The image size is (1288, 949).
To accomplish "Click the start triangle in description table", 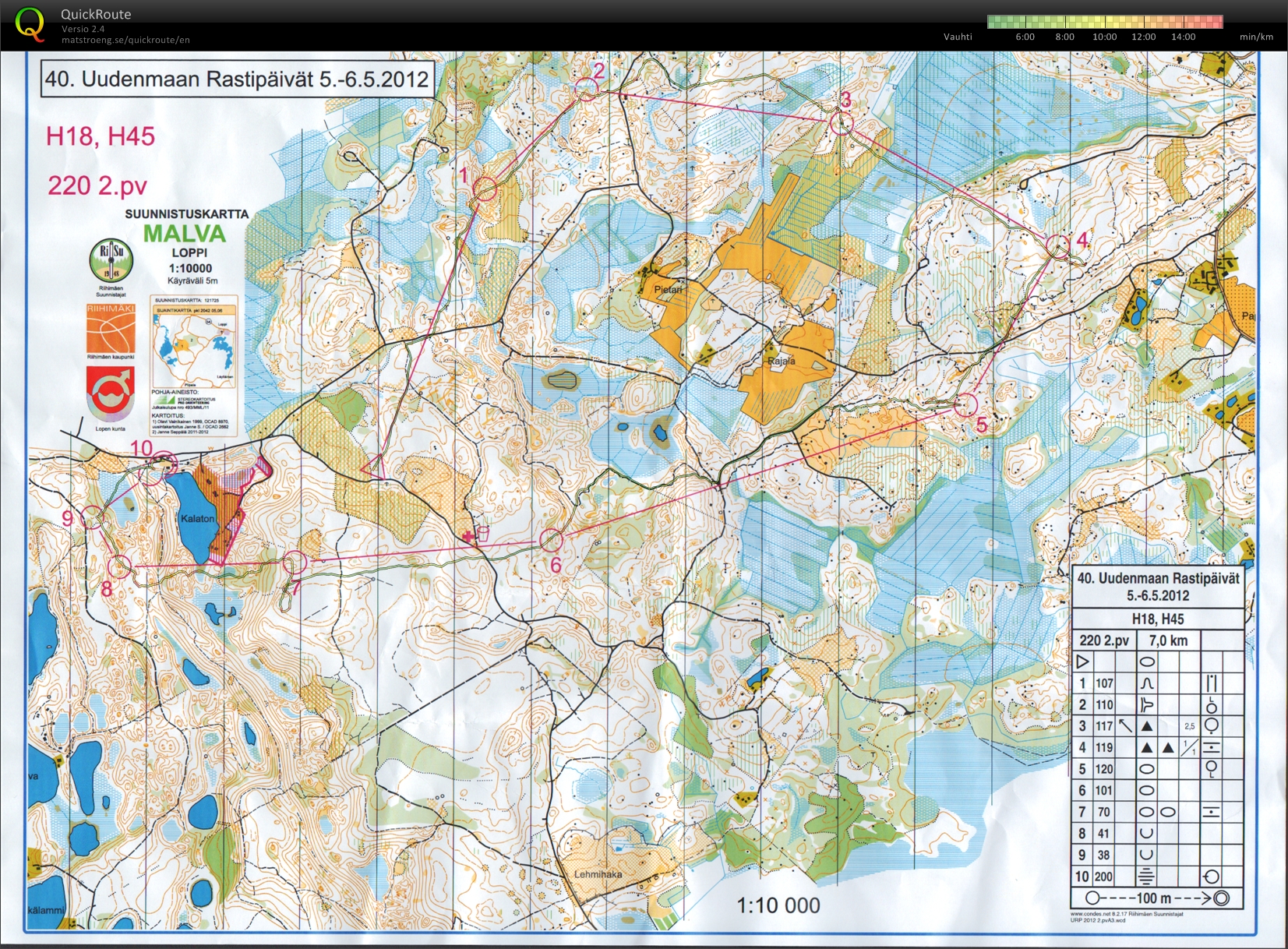I will point(1082,662).
